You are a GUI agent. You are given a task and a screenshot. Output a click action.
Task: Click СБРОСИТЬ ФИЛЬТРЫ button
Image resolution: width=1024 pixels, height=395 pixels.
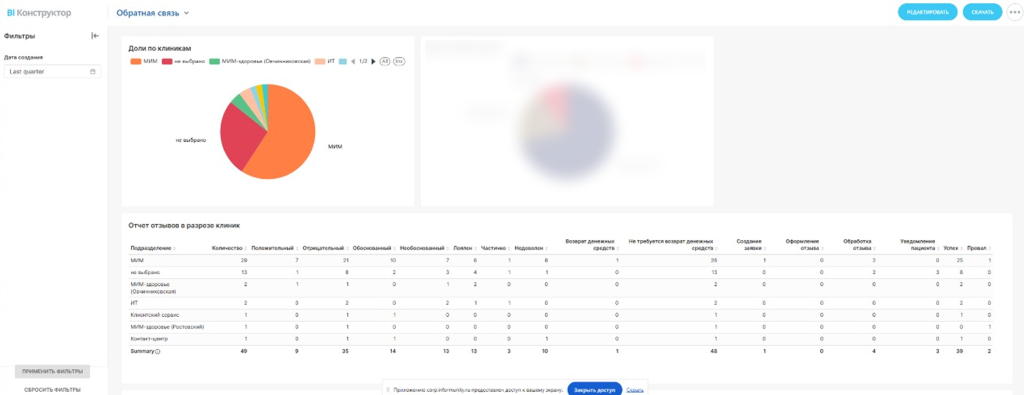pos(52,390)
